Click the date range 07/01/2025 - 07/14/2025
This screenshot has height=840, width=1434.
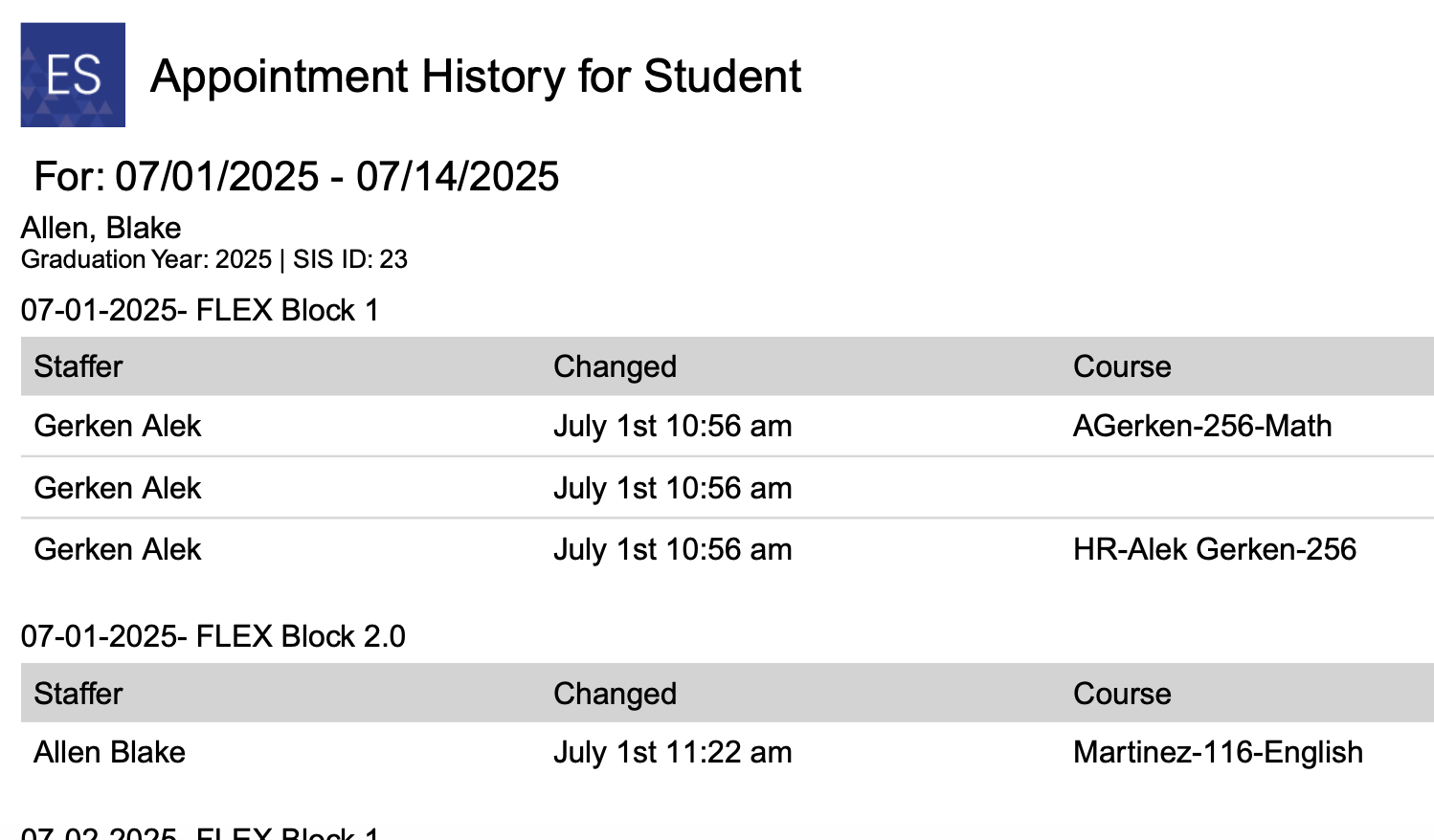coord(337,177)
